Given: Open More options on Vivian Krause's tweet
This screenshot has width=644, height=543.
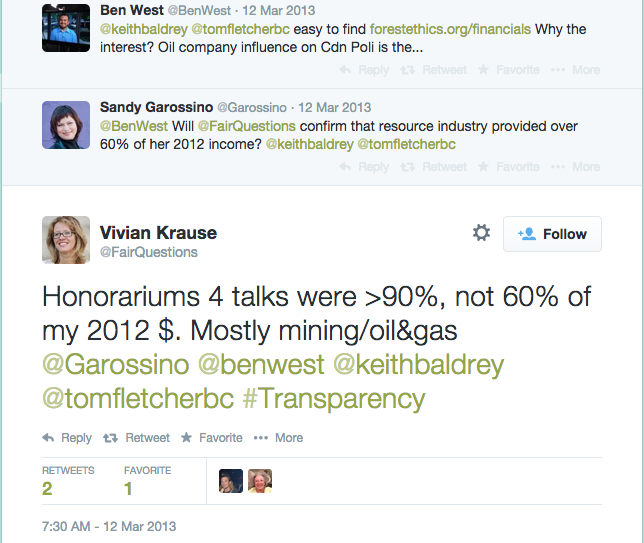Looking at the screenshot, I should (278, 438).
